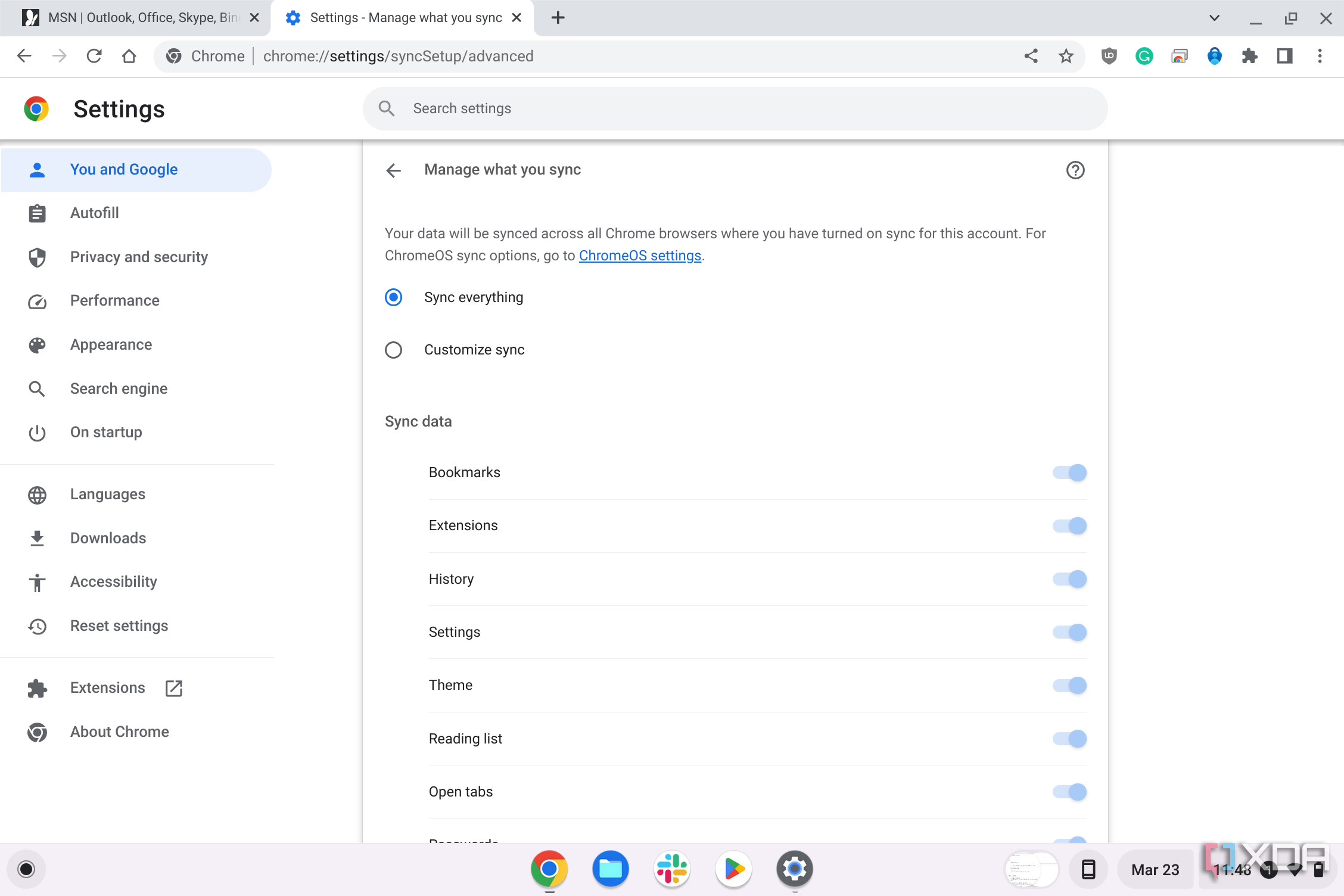Click the back arrow button
This screenshot has height=896, width=1344.
[x=395, y=169]
